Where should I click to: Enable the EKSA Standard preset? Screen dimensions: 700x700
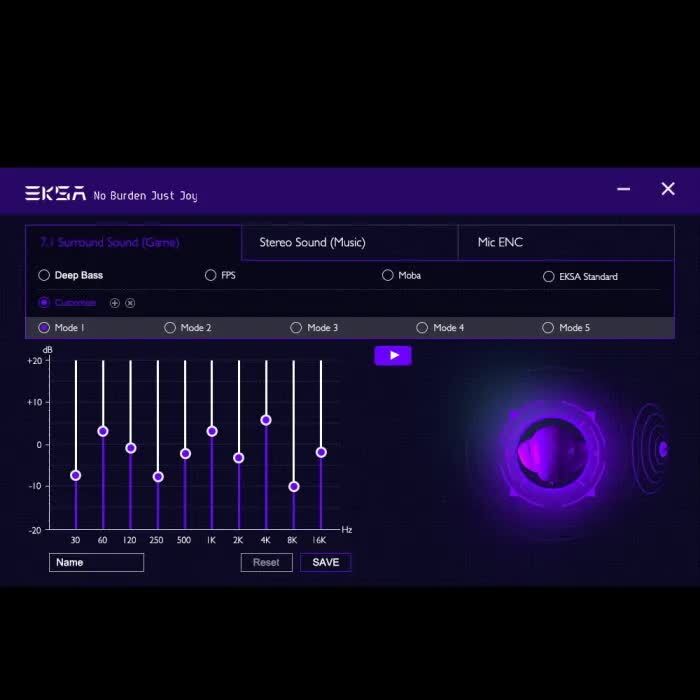548,277
